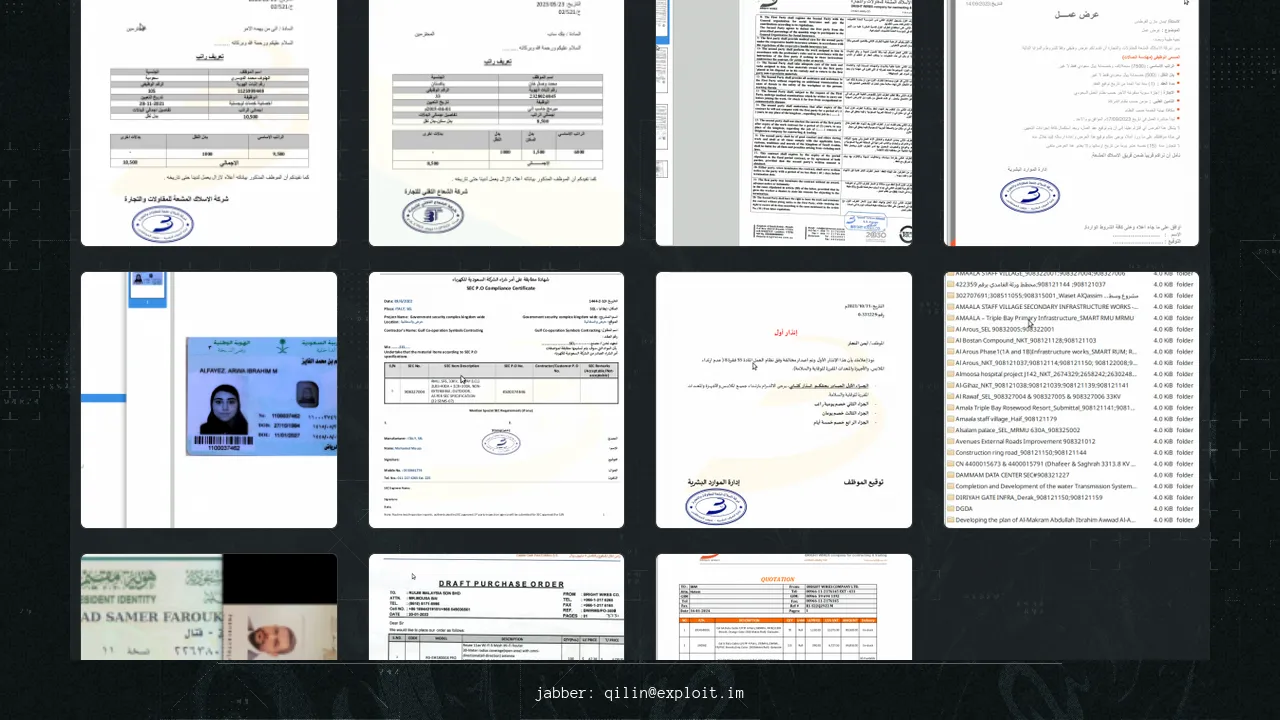Click the round stamp on job offer document

pos(1029,194)
